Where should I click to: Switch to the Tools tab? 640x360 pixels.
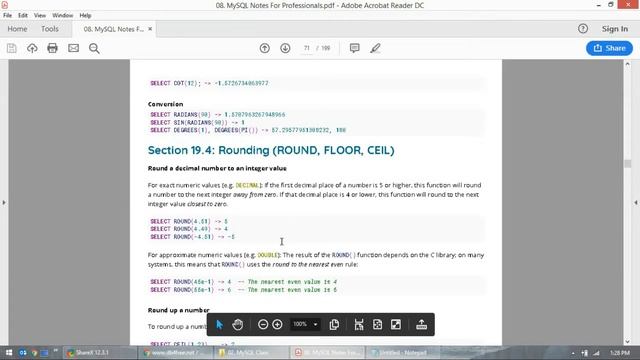pos(50,29)
